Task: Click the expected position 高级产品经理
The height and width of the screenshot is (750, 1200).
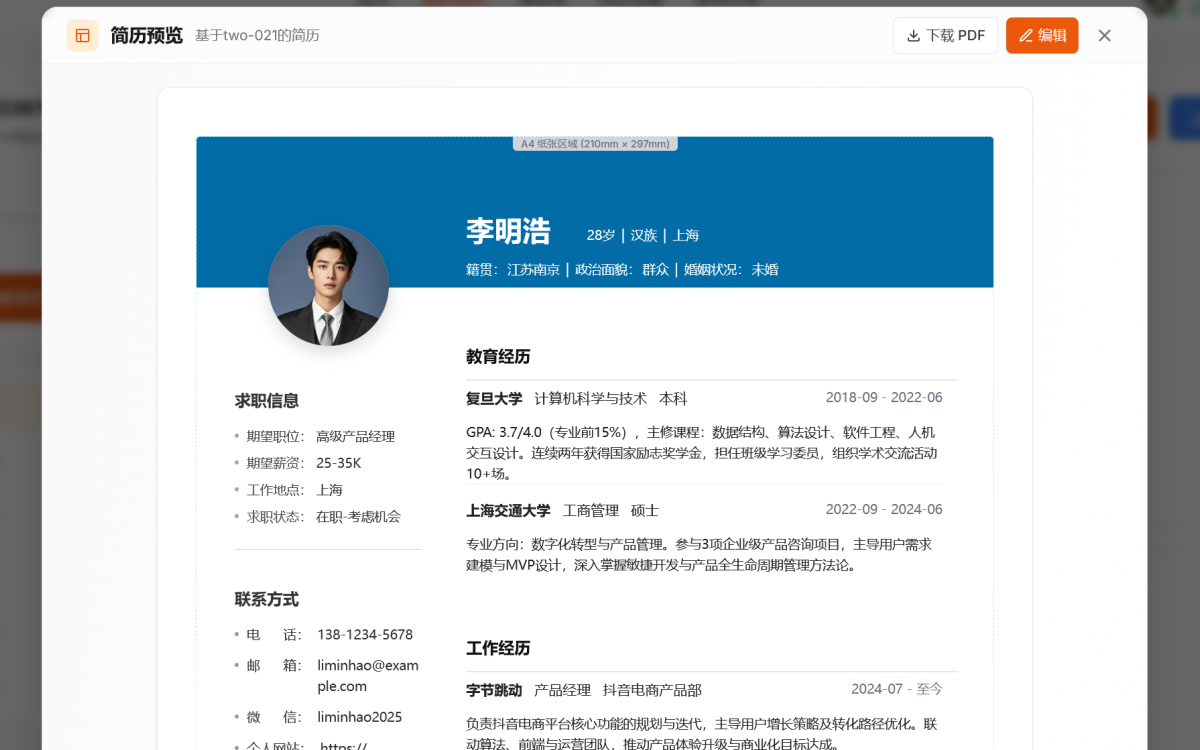Action: [355, 437]
